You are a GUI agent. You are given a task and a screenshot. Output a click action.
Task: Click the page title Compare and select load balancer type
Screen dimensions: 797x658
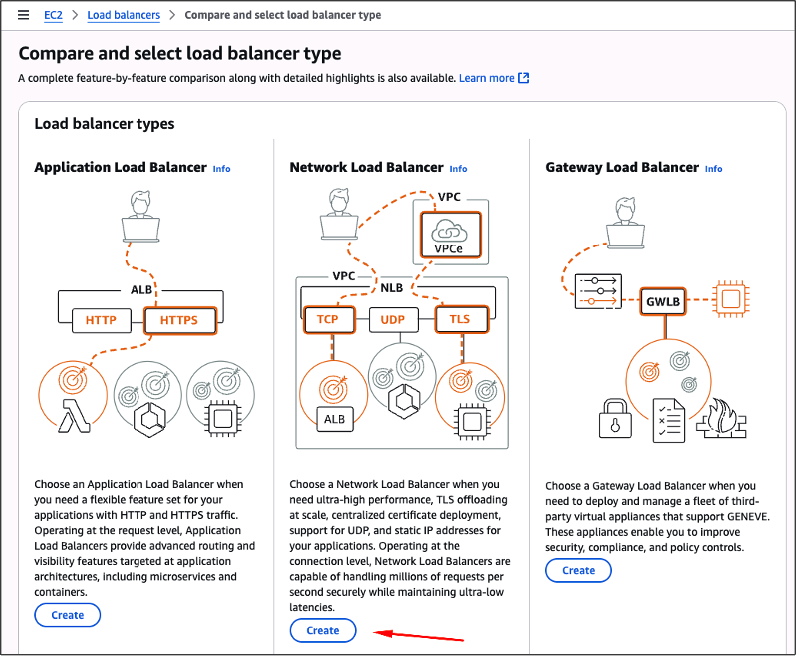point(180,53)
